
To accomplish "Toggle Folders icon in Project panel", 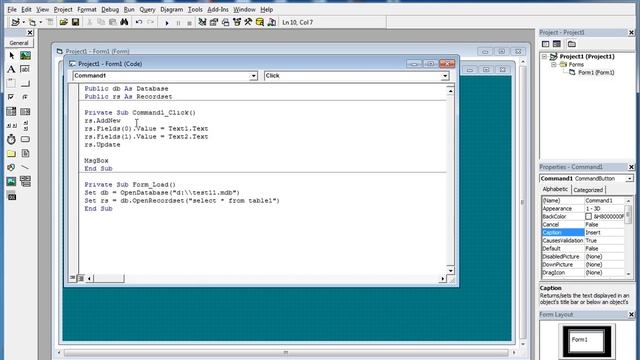I will pyautogui.click(x=572, y=44).
